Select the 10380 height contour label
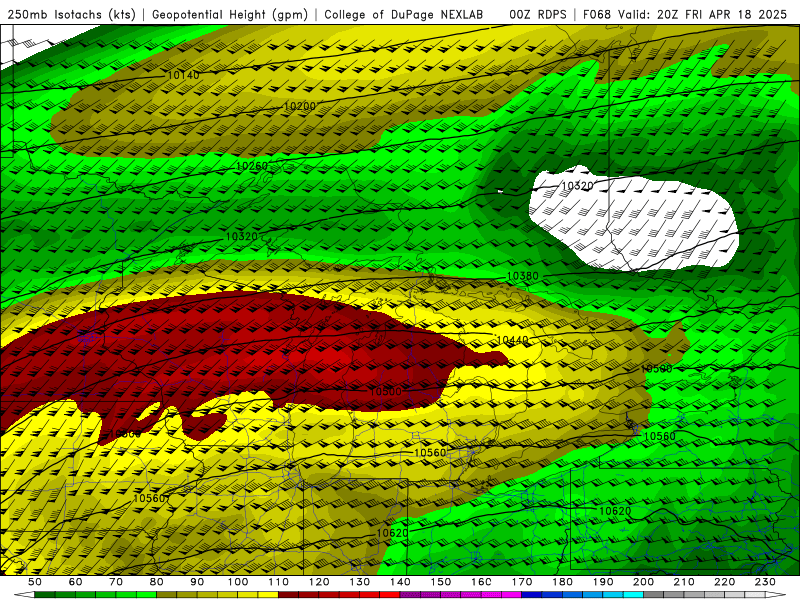This screenshot has width=800, height=600. click(x=522, y=276)
